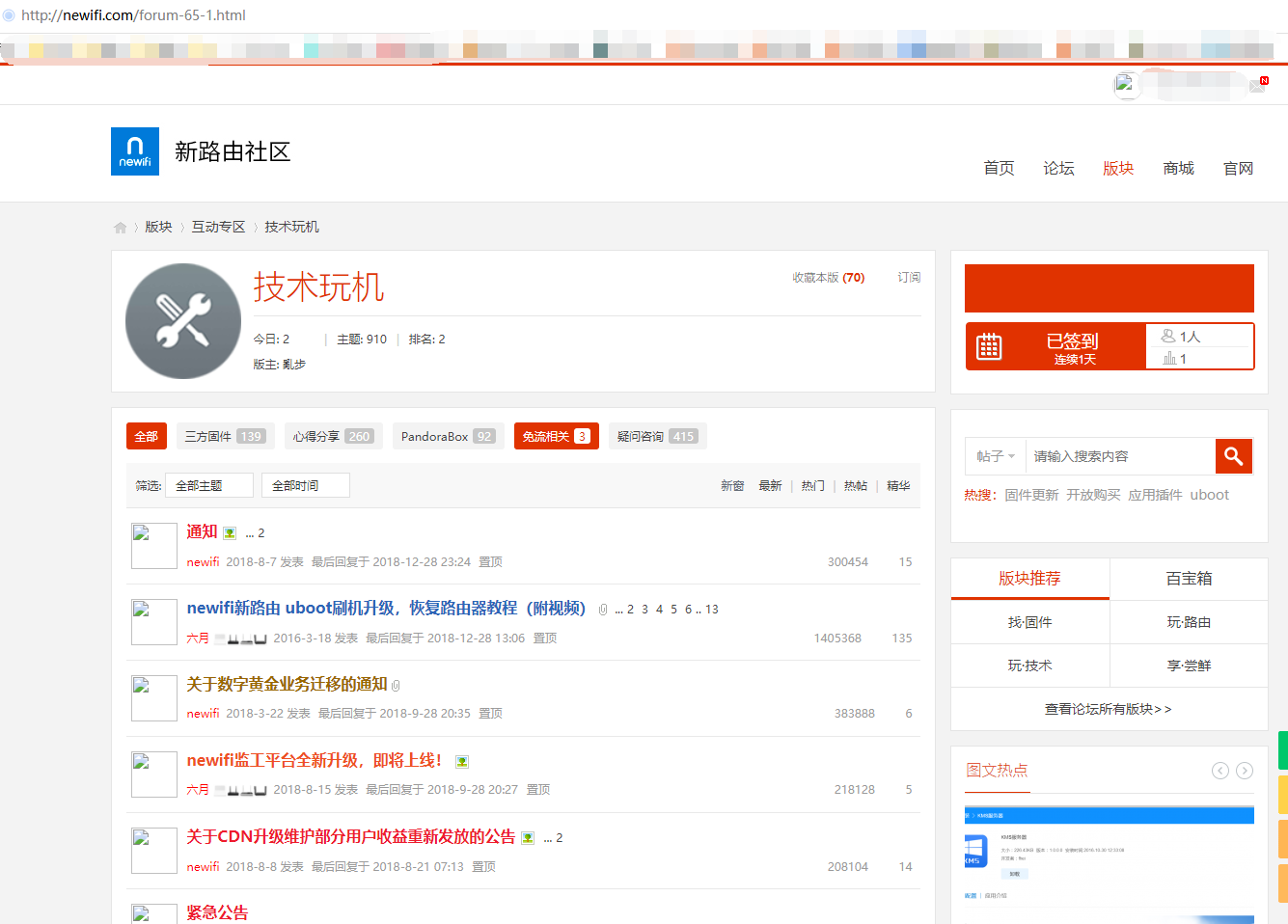The height and width of the screenshot is (924, 1288).
Task: Select the 免流相关 category filter
Action: click(x=557, y=436)
